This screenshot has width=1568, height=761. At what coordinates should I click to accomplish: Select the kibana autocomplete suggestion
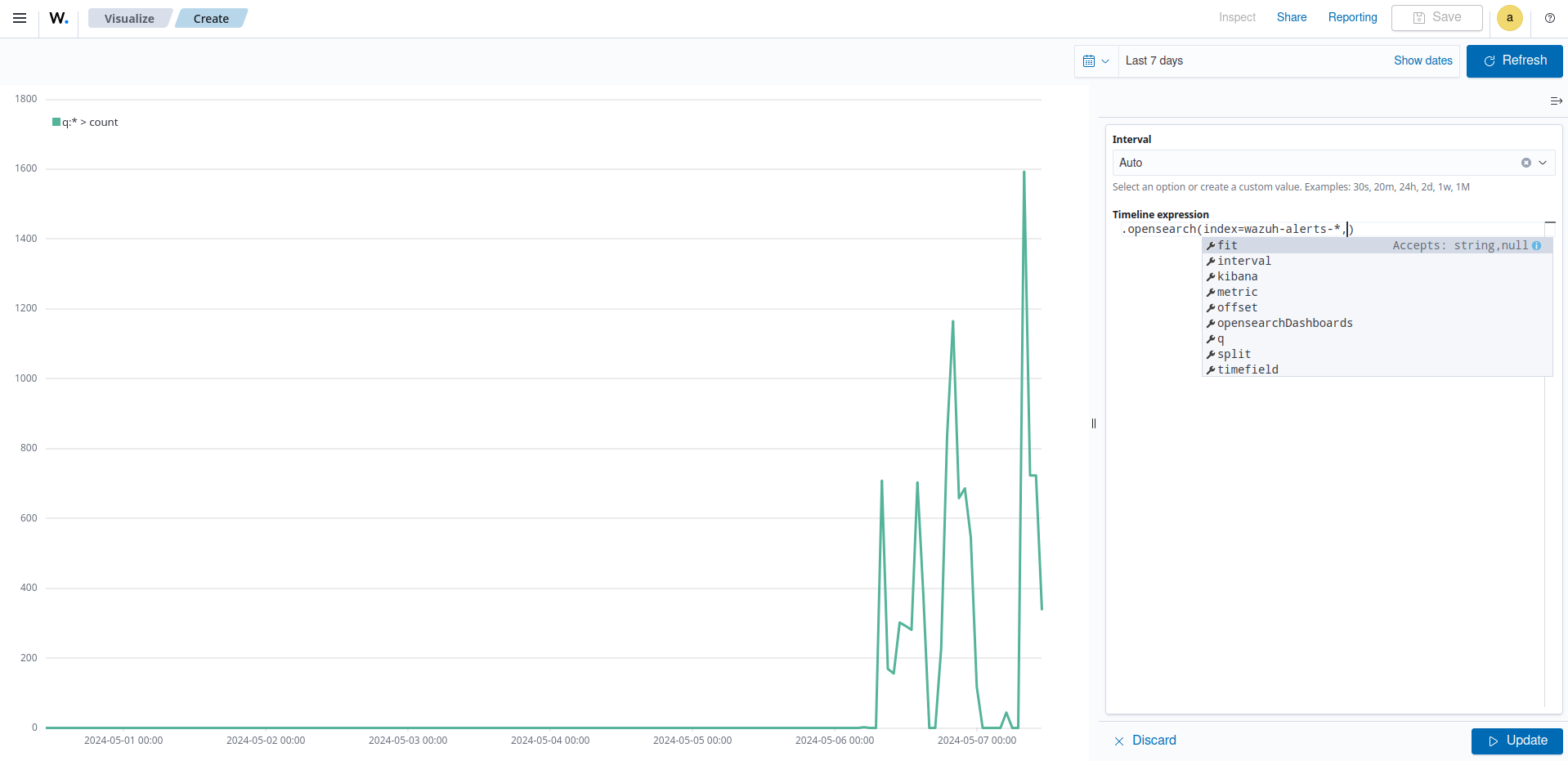[x=1377, y=276]
